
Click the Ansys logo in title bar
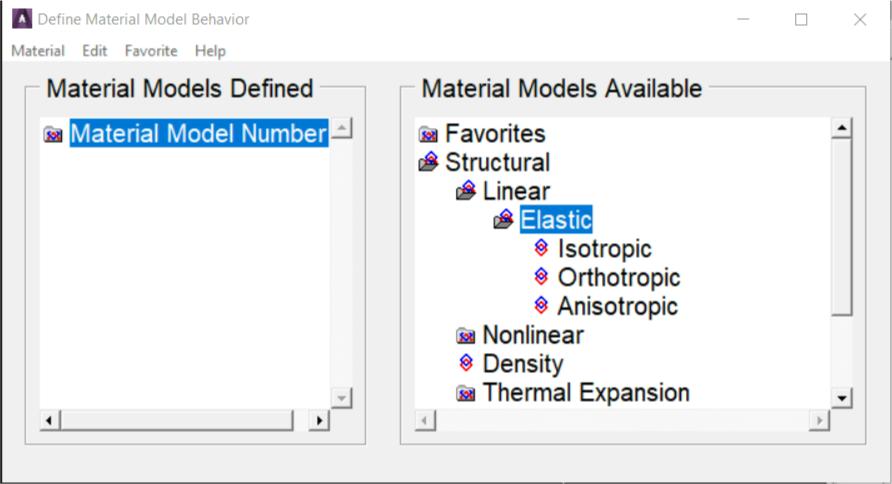point(21,19)
